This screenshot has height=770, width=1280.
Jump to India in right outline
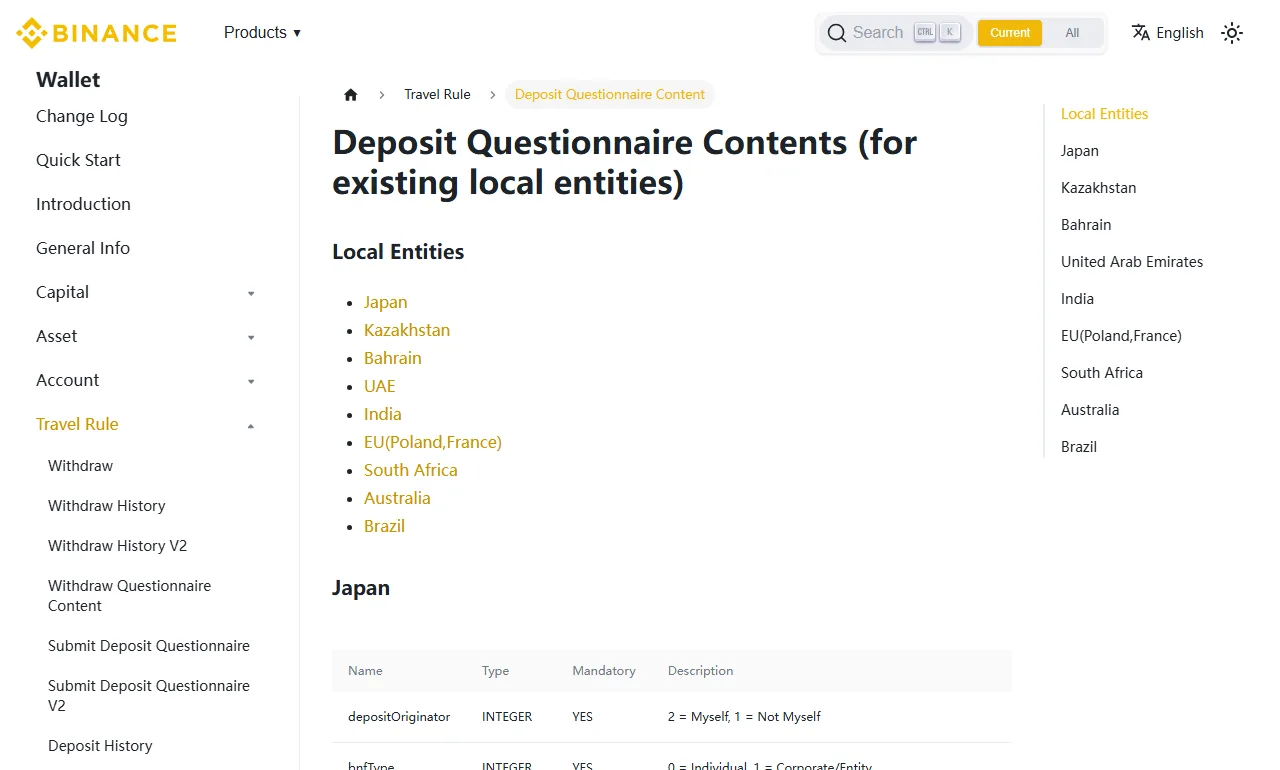point(1077,299)
